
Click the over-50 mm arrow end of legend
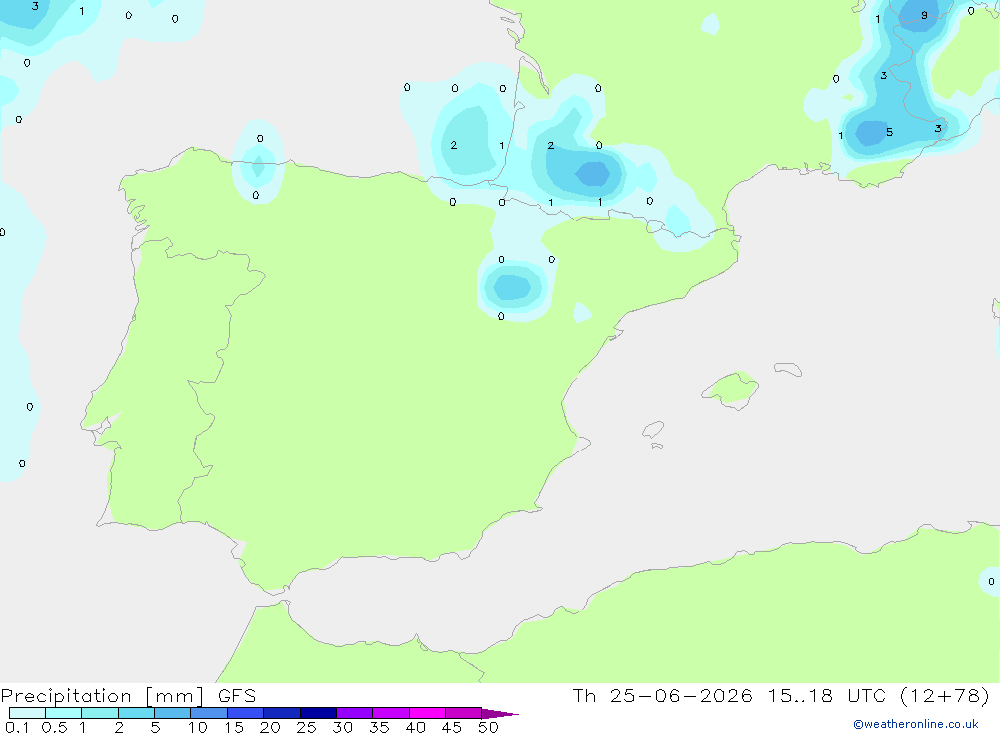coord(499,714)
